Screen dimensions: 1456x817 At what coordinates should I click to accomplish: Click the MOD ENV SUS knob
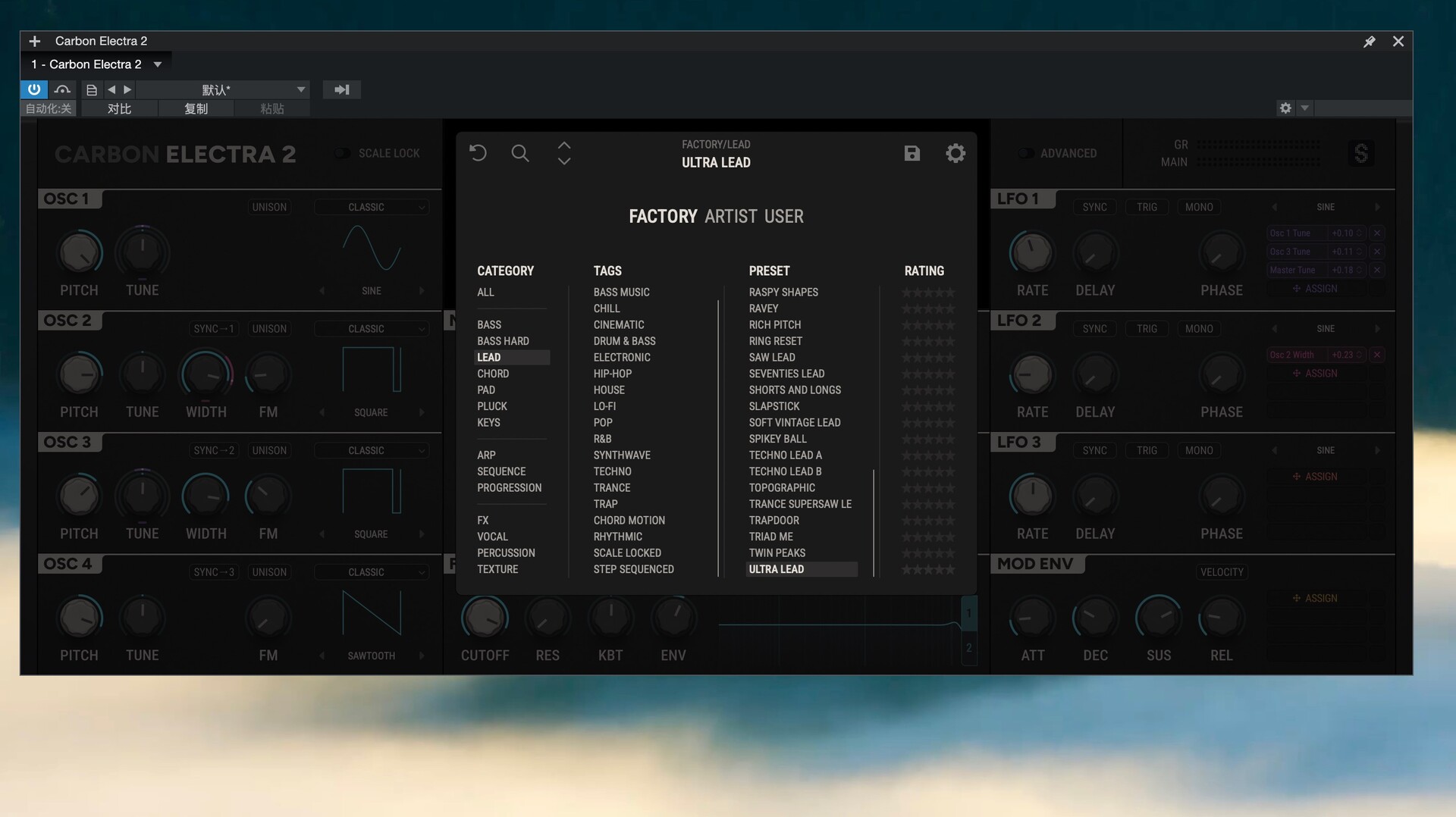click(1158, 618)
